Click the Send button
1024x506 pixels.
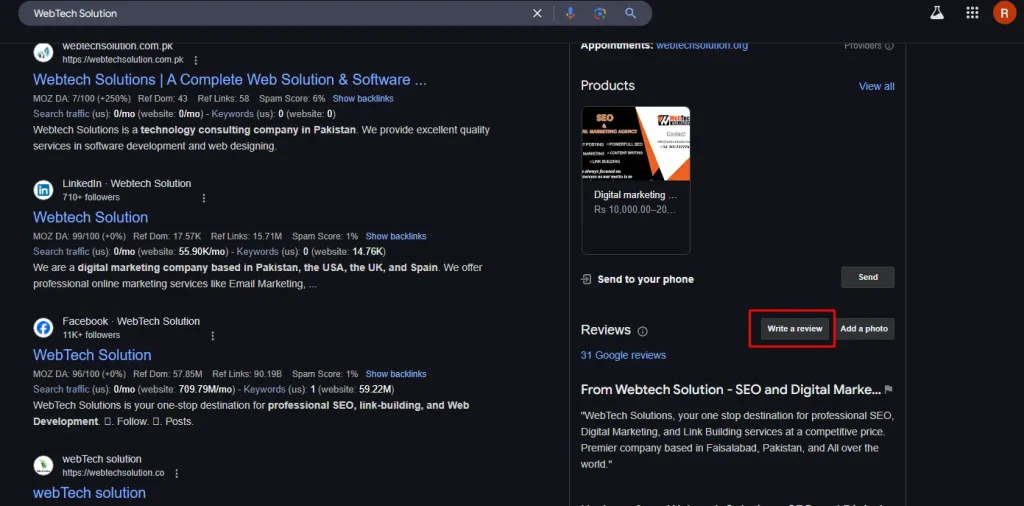tap(868, 277)
